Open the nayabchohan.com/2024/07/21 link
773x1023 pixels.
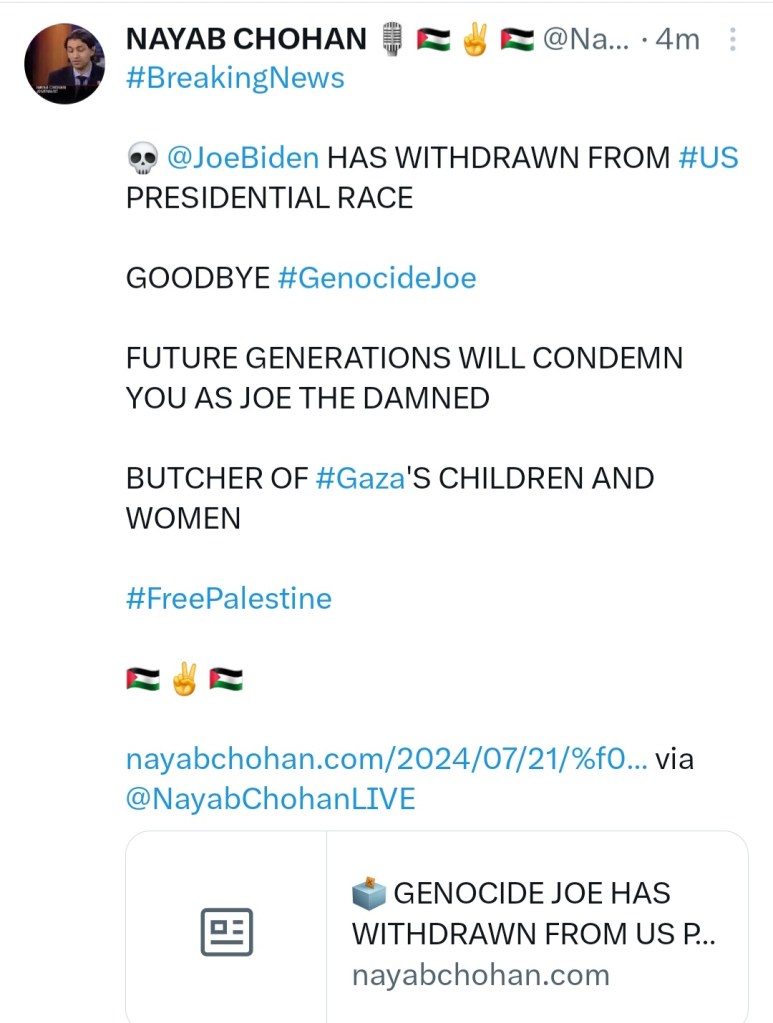[x=386, y=759]
